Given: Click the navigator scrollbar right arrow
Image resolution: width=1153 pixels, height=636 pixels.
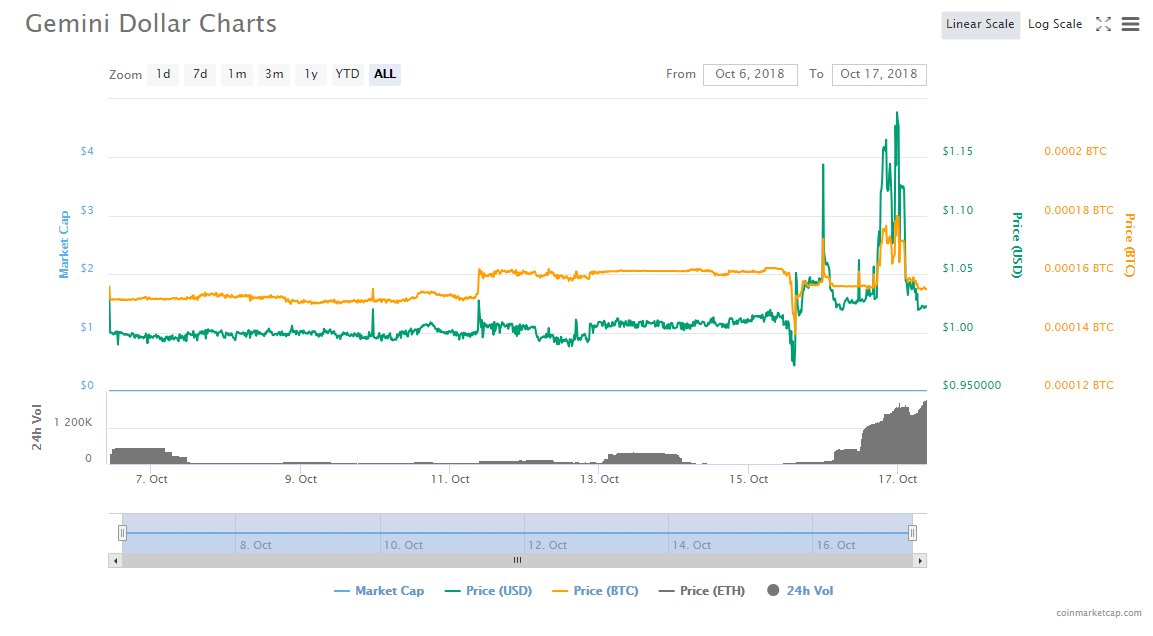Looking at the screenshot, I should click(x=920, y=560).
